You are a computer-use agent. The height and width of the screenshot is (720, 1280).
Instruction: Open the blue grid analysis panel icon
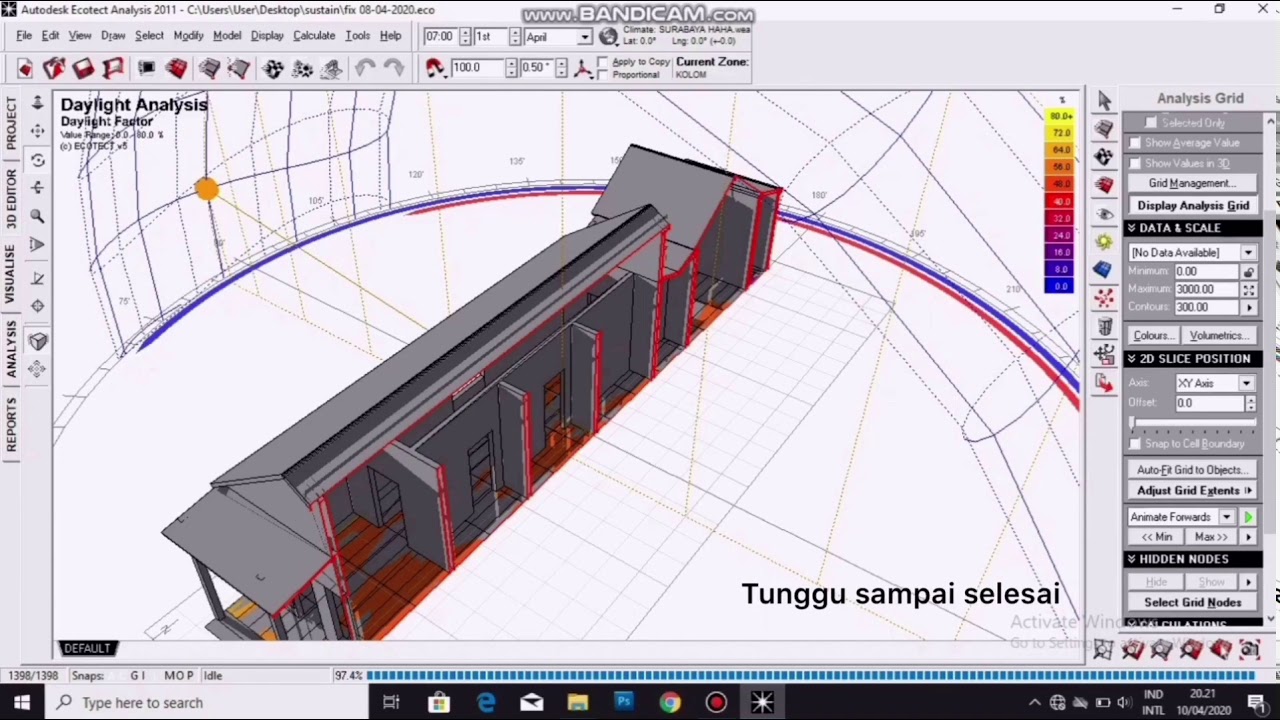(1104, 269)
